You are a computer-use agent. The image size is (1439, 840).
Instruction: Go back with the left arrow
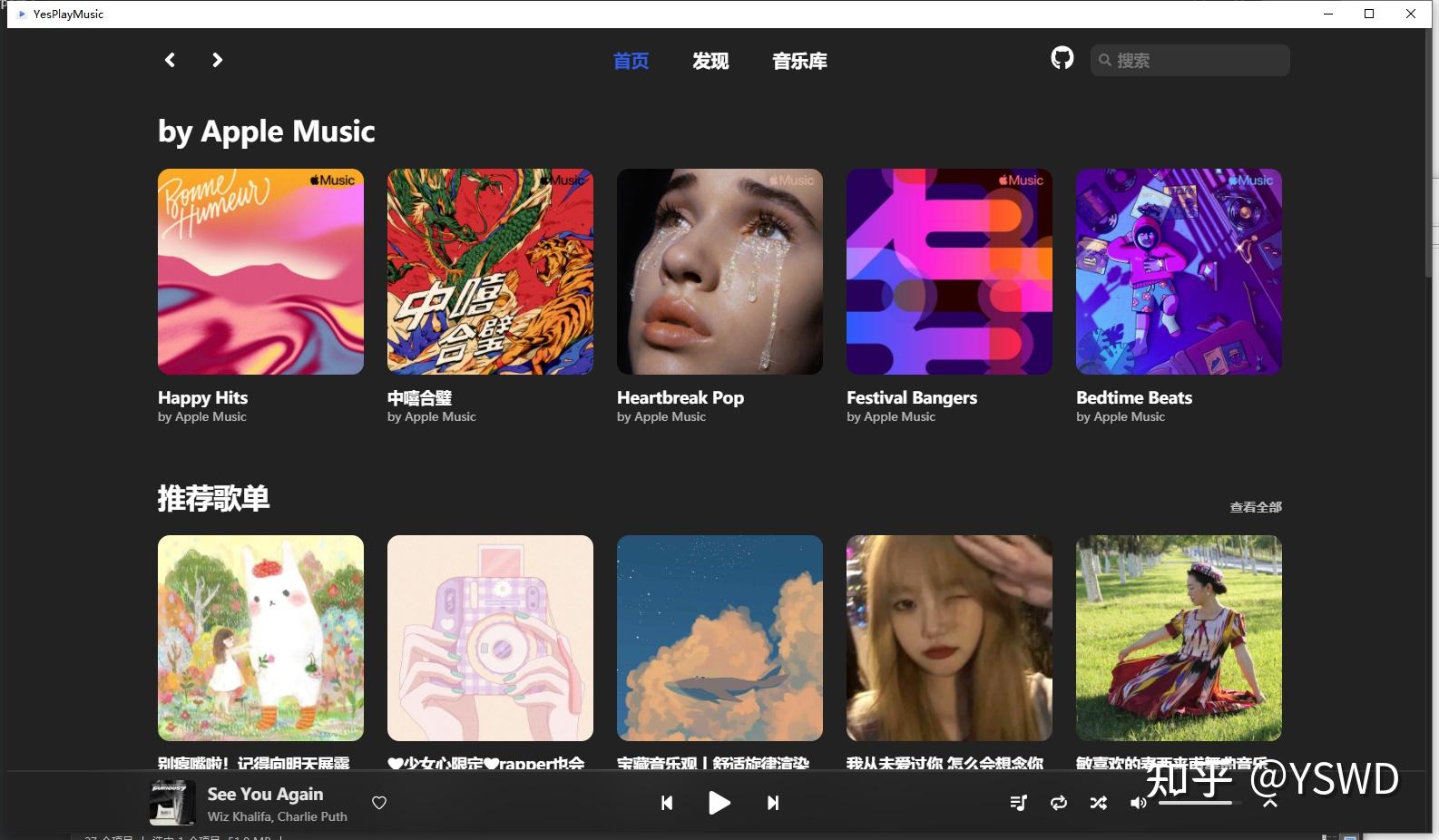170,60
